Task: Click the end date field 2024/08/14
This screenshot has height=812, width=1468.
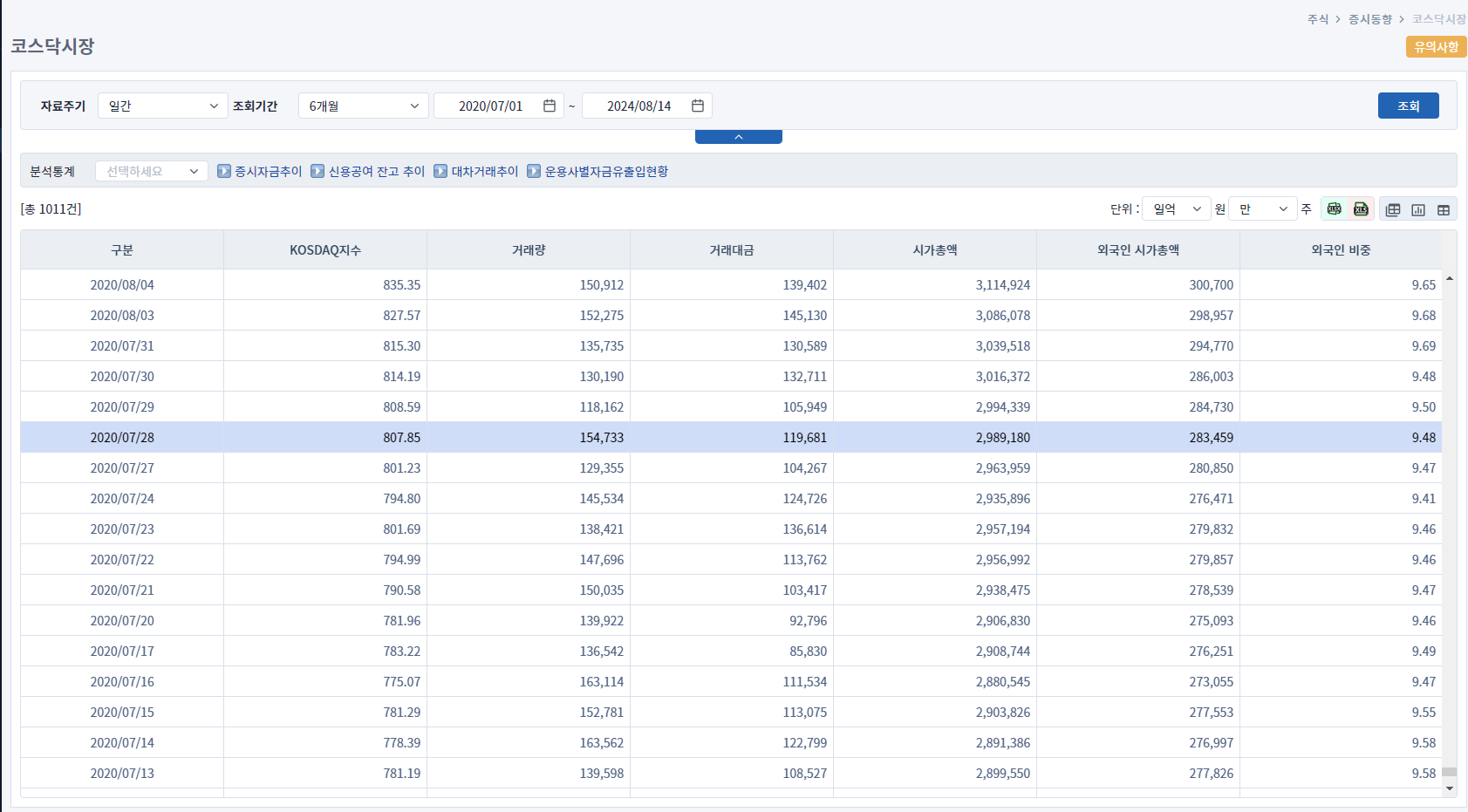Action: click(647, 106)
